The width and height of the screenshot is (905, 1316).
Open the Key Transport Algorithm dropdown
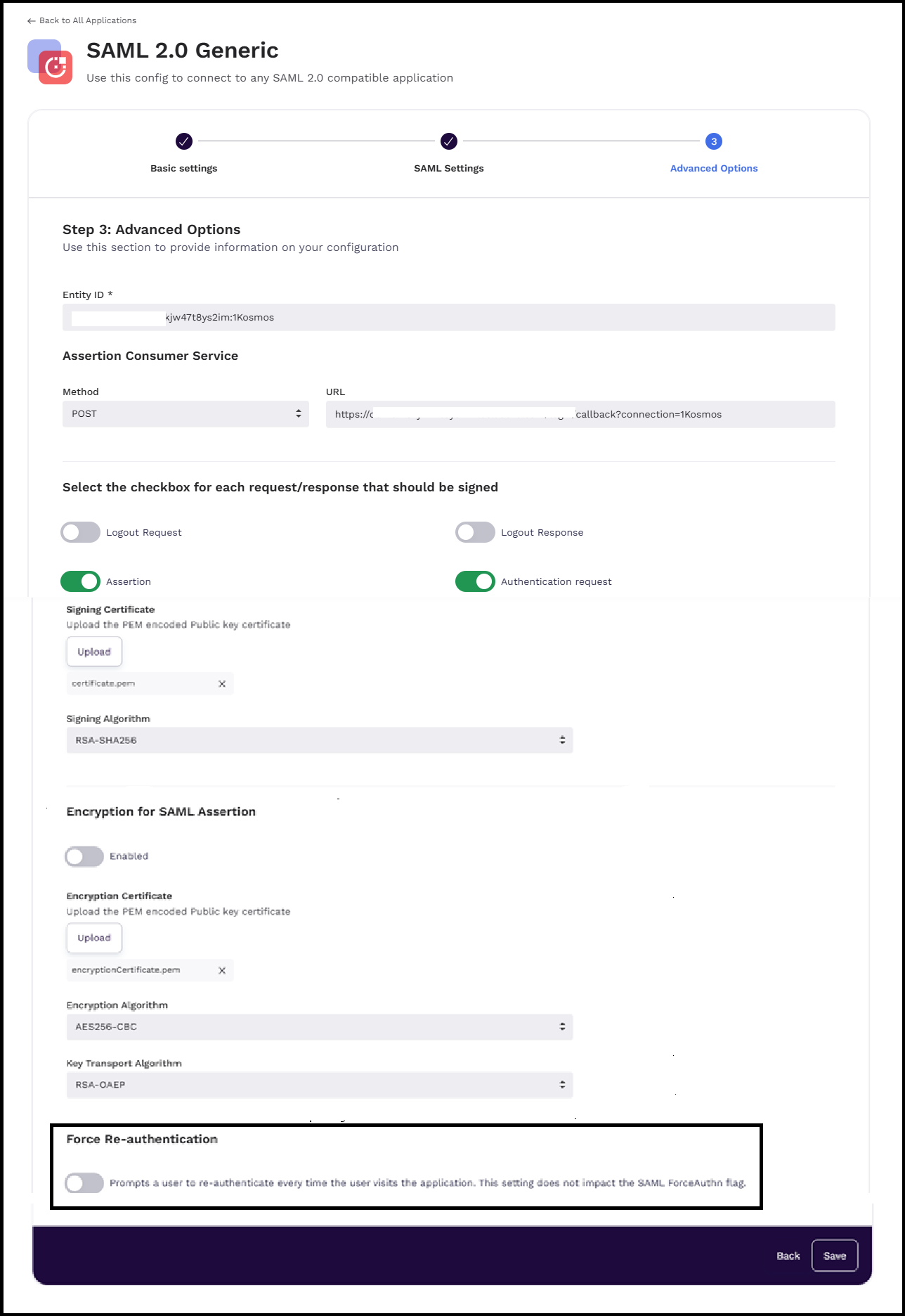pyautogui.click(x=320, y=1085)
